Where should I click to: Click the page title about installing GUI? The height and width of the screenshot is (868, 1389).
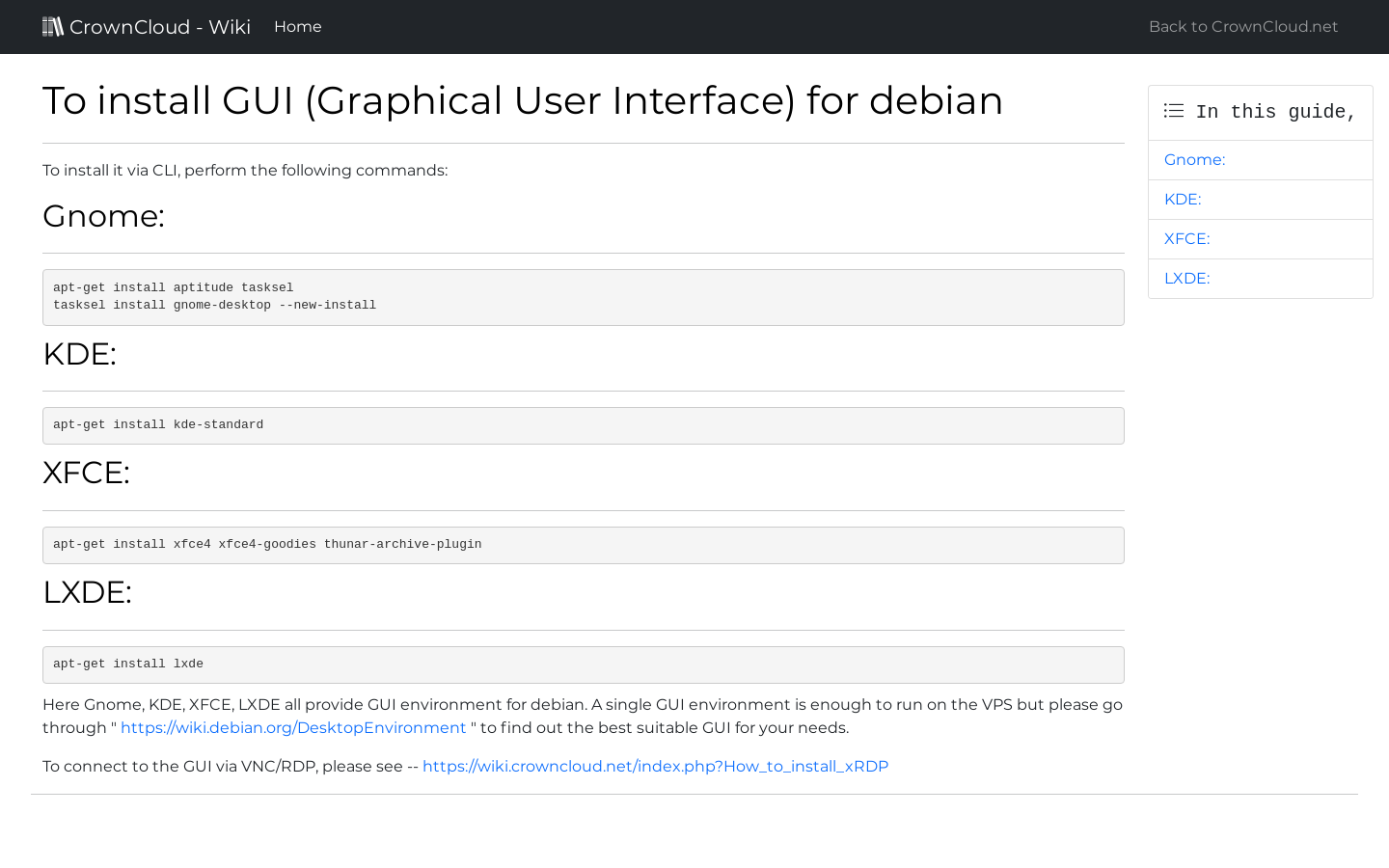pyautogui.click(x=523, y=101)
